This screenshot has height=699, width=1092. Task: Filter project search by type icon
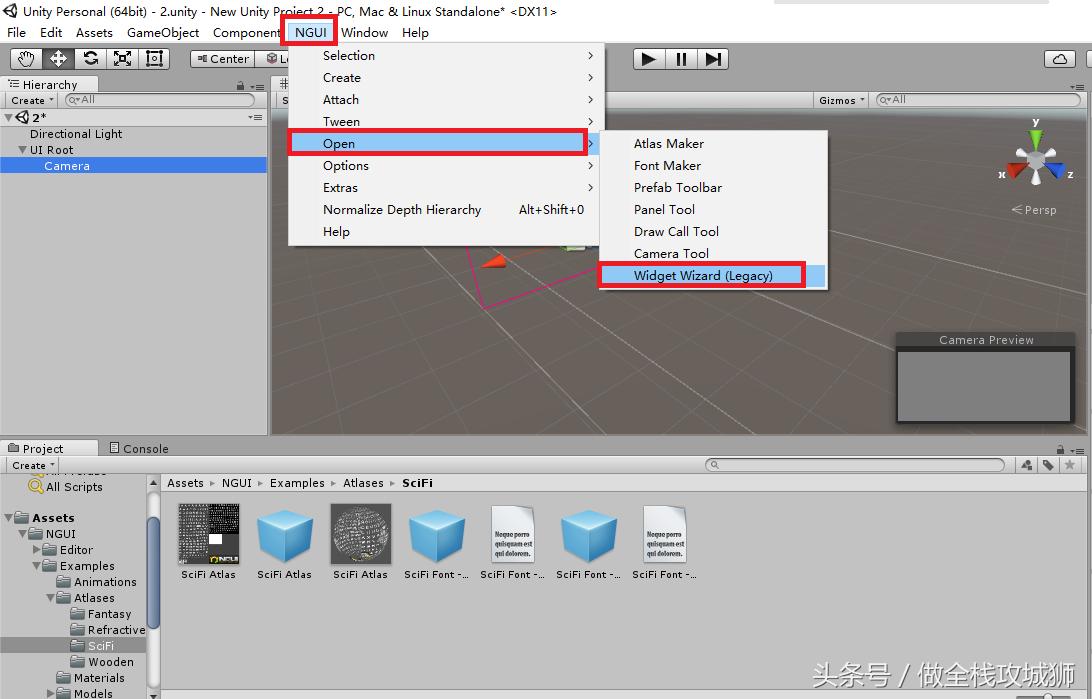[x=1027, y=465]
